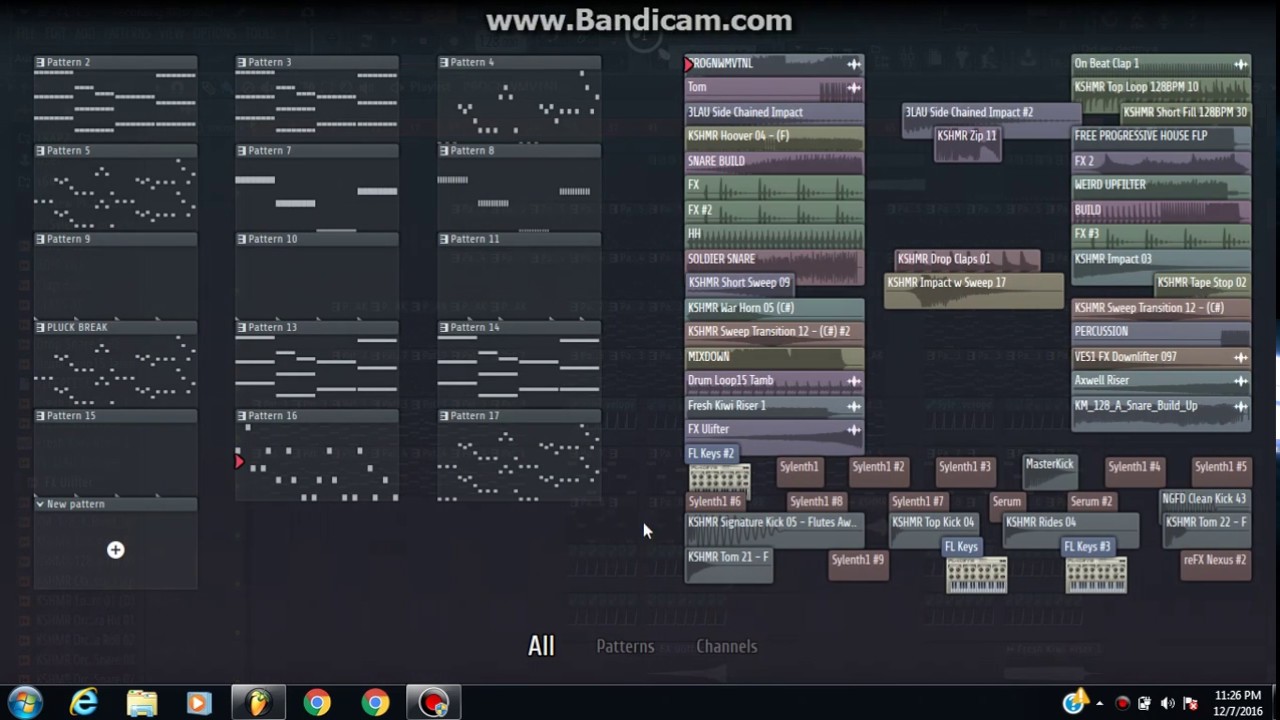Select the Sylenth1 #9 channel button
The image size is (1280, 720).
coord(858,560)
